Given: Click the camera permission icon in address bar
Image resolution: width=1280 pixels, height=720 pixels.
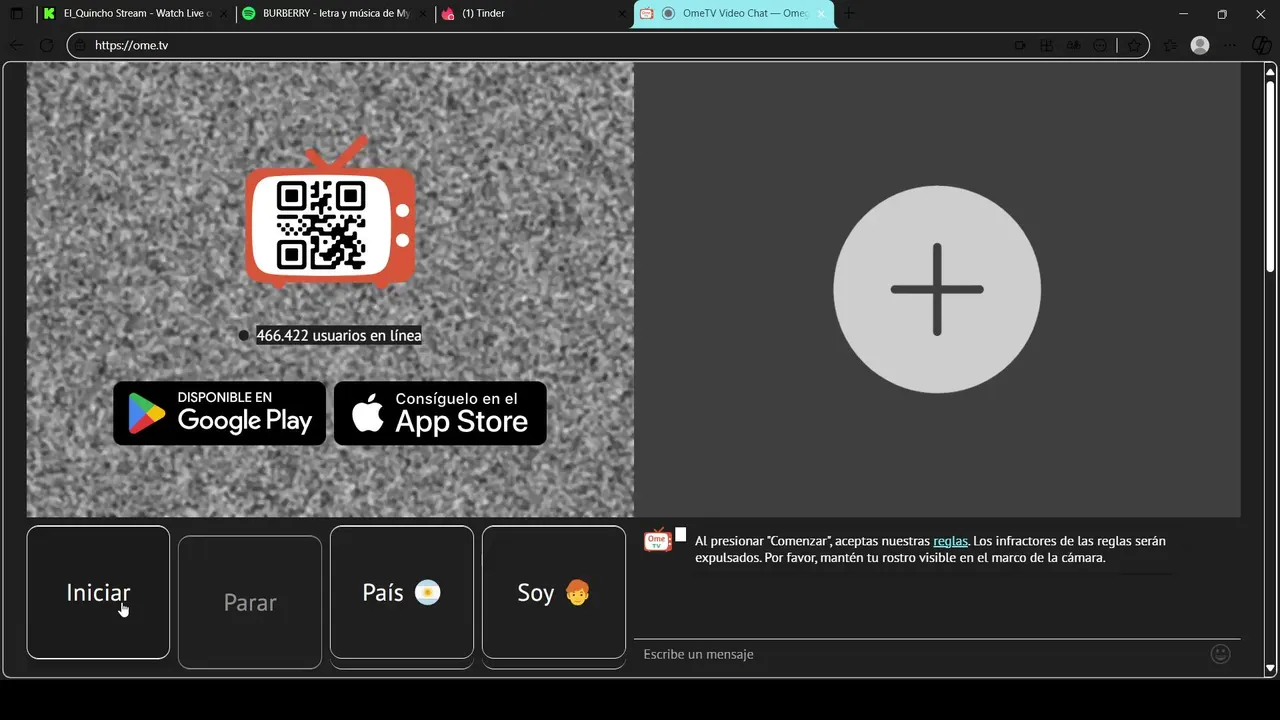Looking at the screenshot, I should click(1020, 45).
